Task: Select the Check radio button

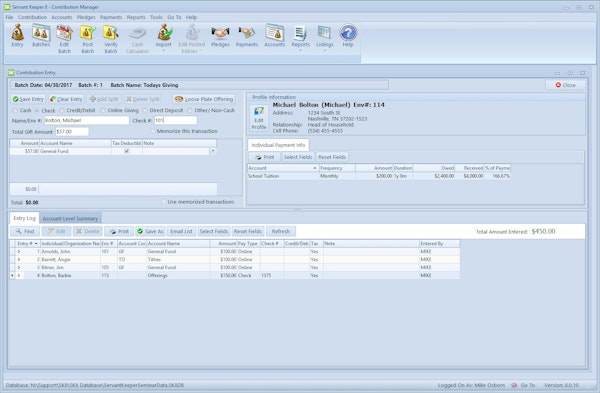Action: coord(38,111)
